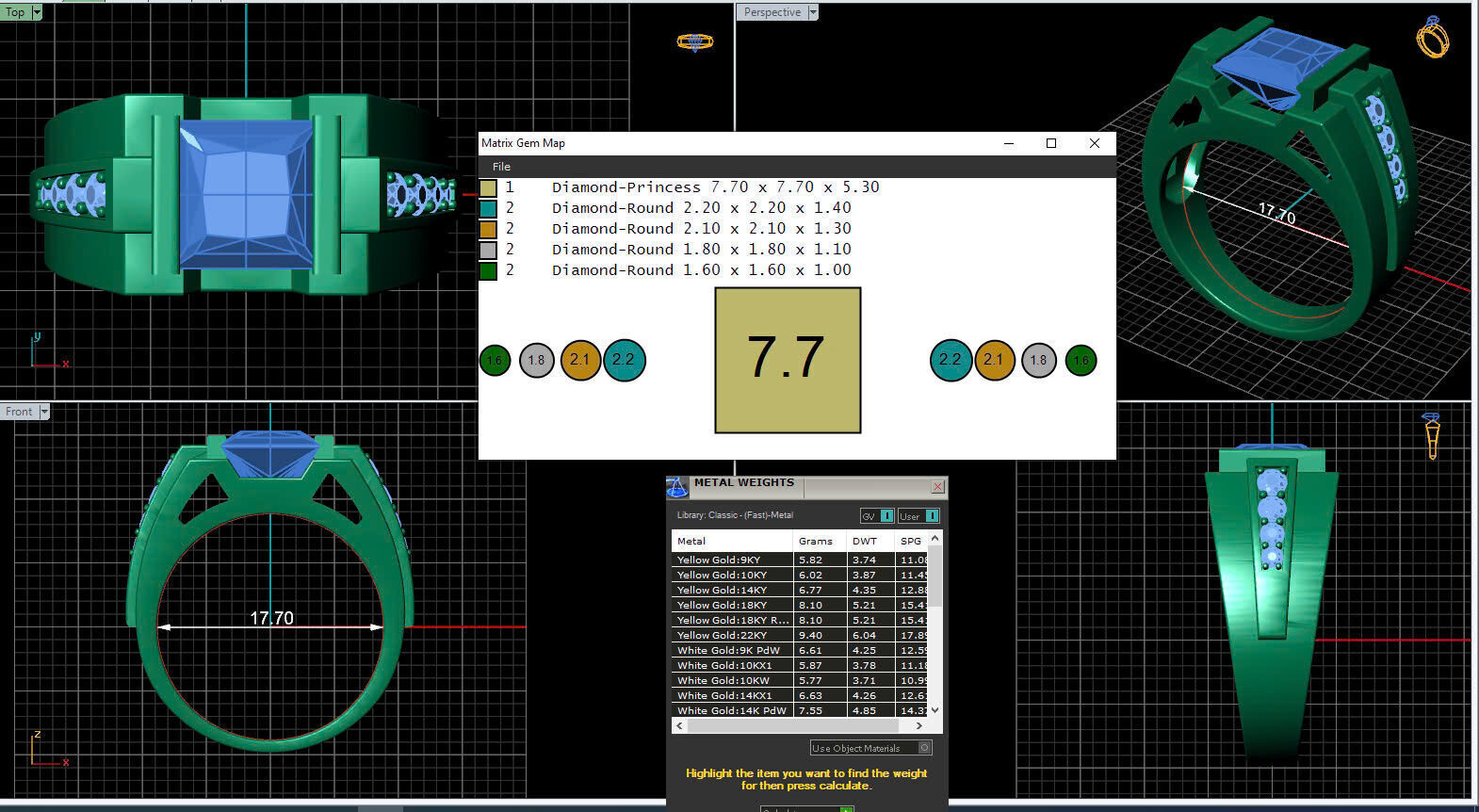
Task: Click the Metal Weights scale icon
Action: coord(677,487)
